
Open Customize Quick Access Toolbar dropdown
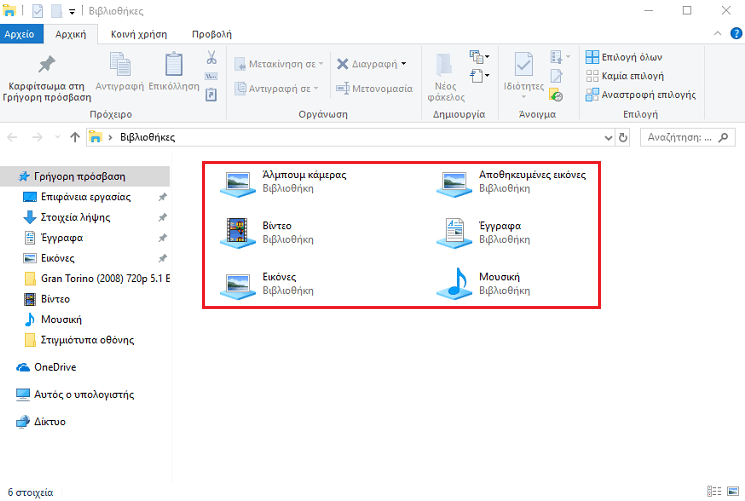[x=72, y=11]
